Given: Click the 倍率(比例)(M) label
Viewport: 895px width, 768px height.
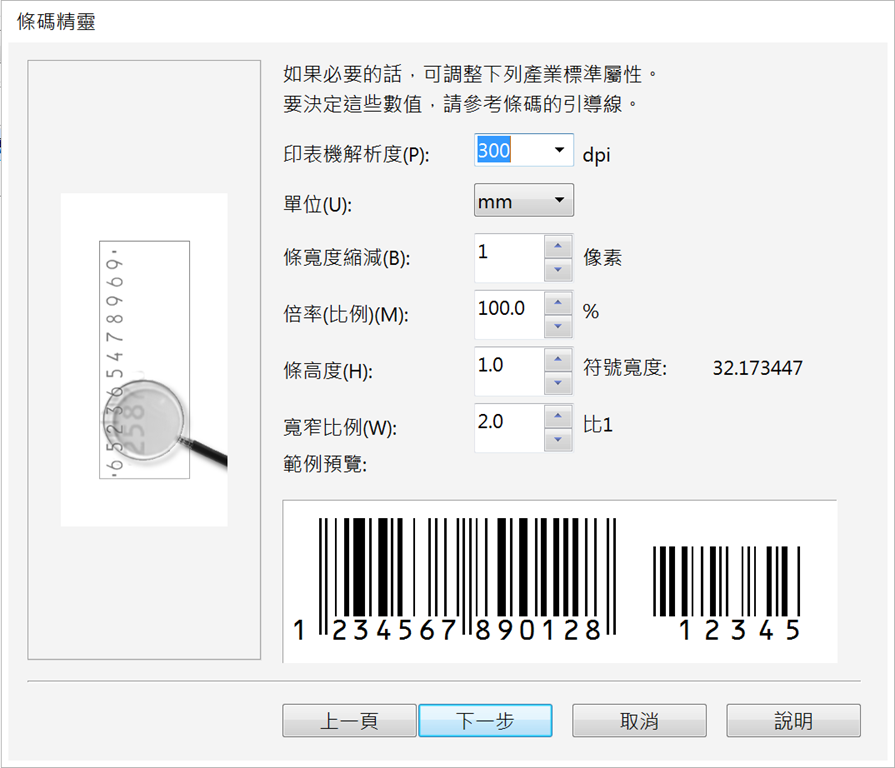Looking at the screenshot, I should click(x=346, y=314).
